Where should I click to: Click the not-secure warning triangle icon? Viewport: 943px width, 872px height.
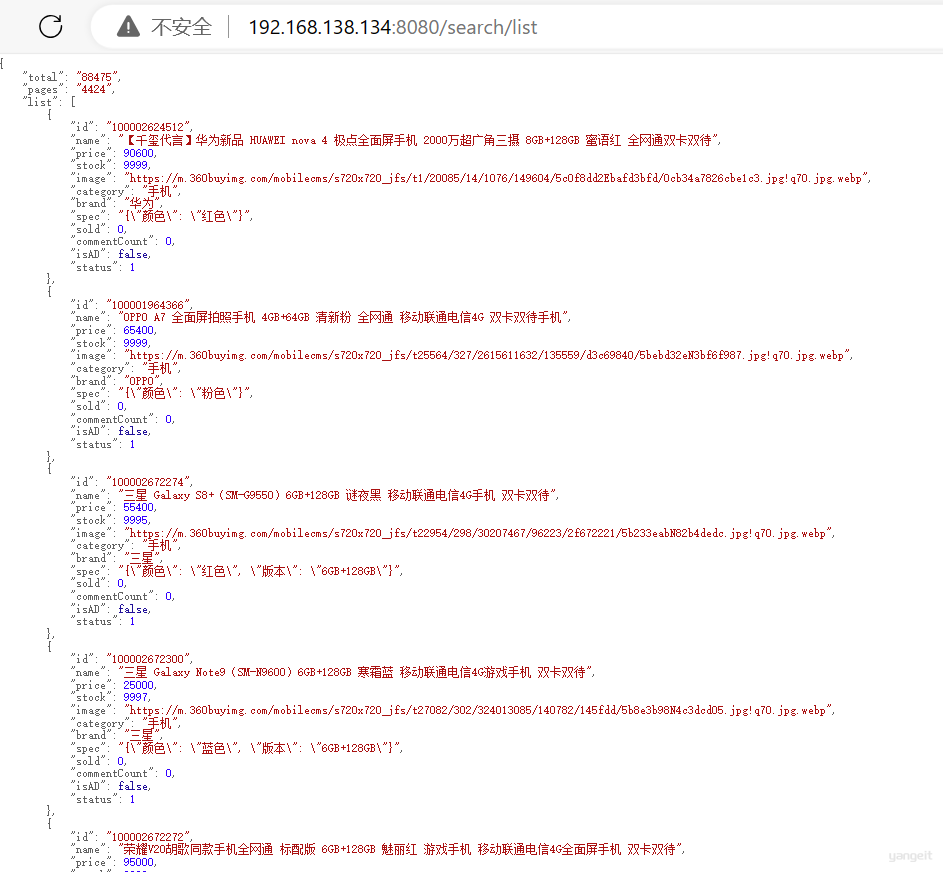[x=128, y=26]
